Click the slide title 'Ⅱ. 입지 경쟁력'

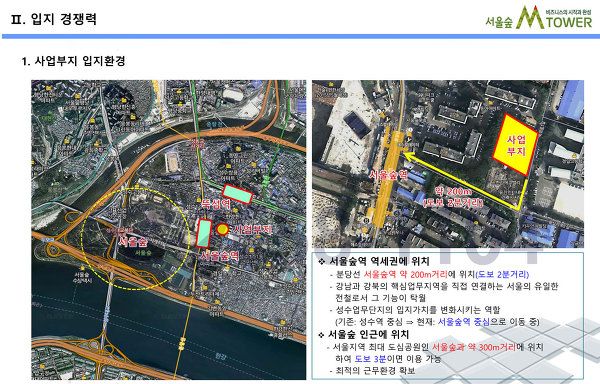[54, 19]
